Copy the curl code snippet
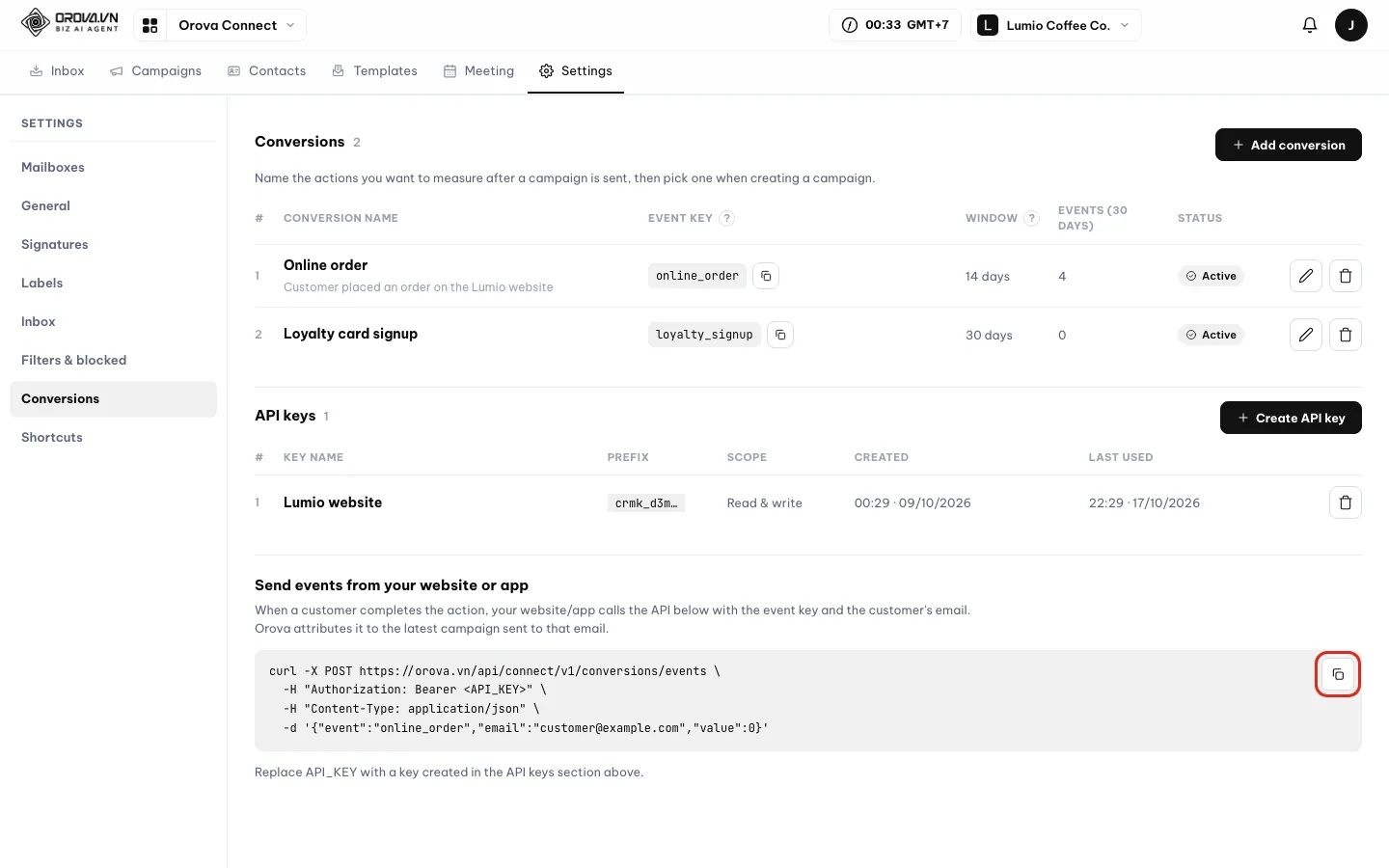Image resolution: width=1389 pixels, height=868 pixels. click(x=1338, y=674)
